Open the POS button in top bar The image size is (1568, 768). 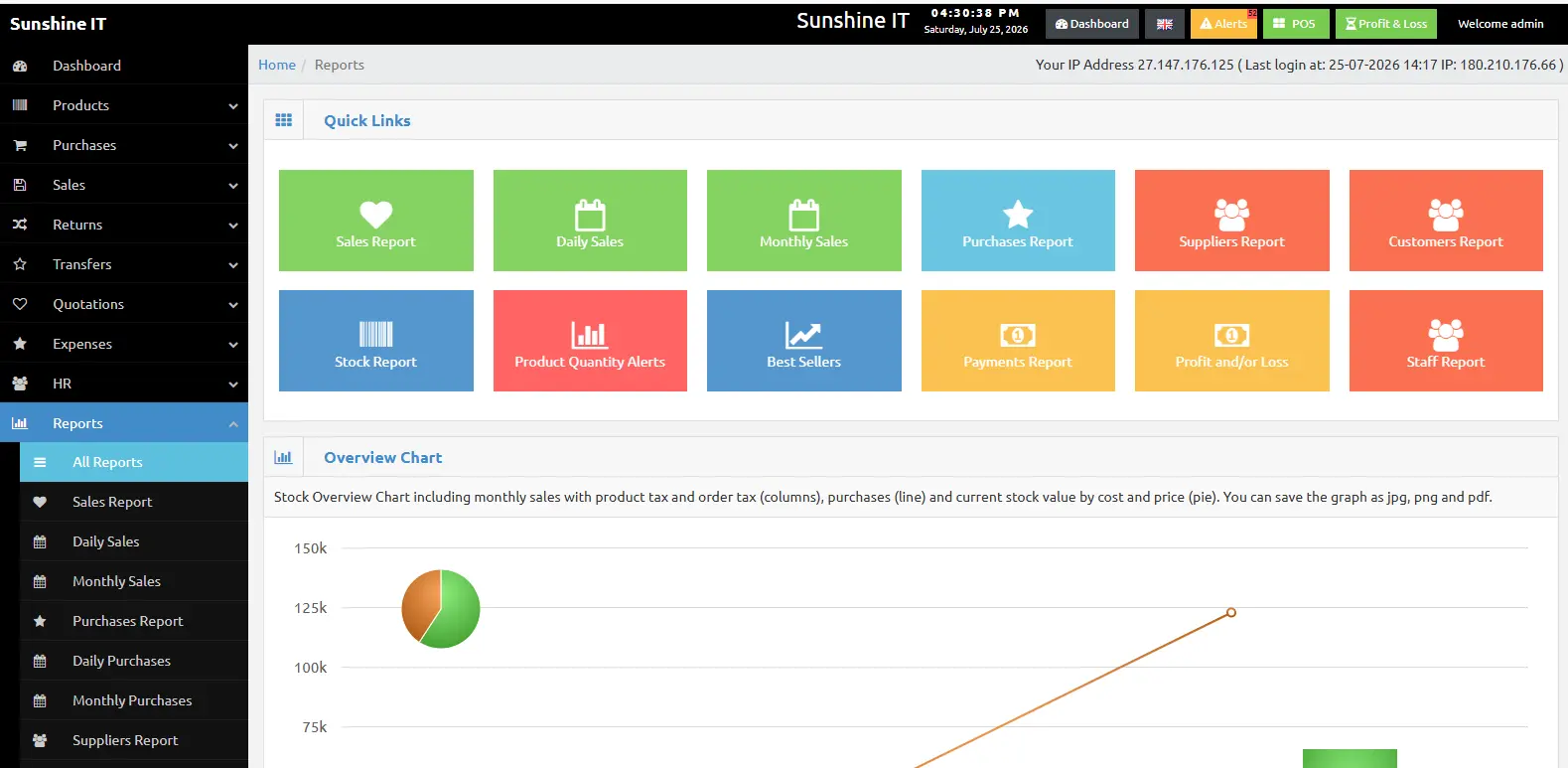click(x=1295, y=24)
